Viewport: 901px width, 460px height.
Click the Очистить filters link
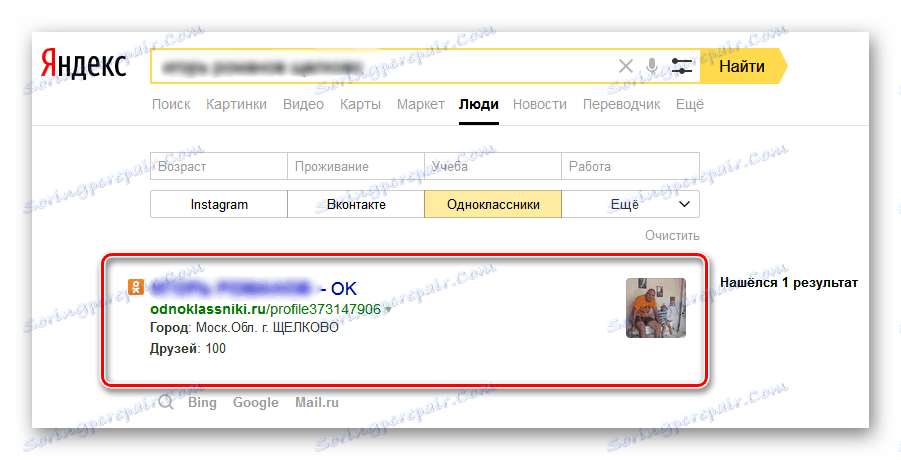click(672, 235)
